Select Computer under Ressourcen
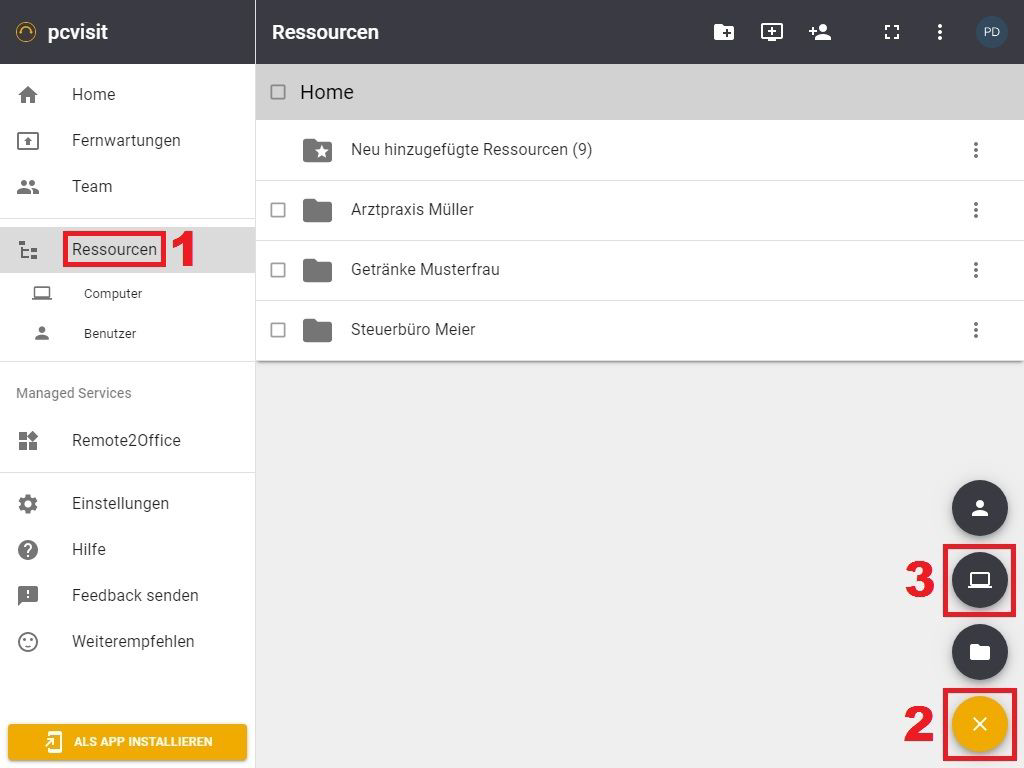Screen dimensions: 1024x768 (112, 294)
